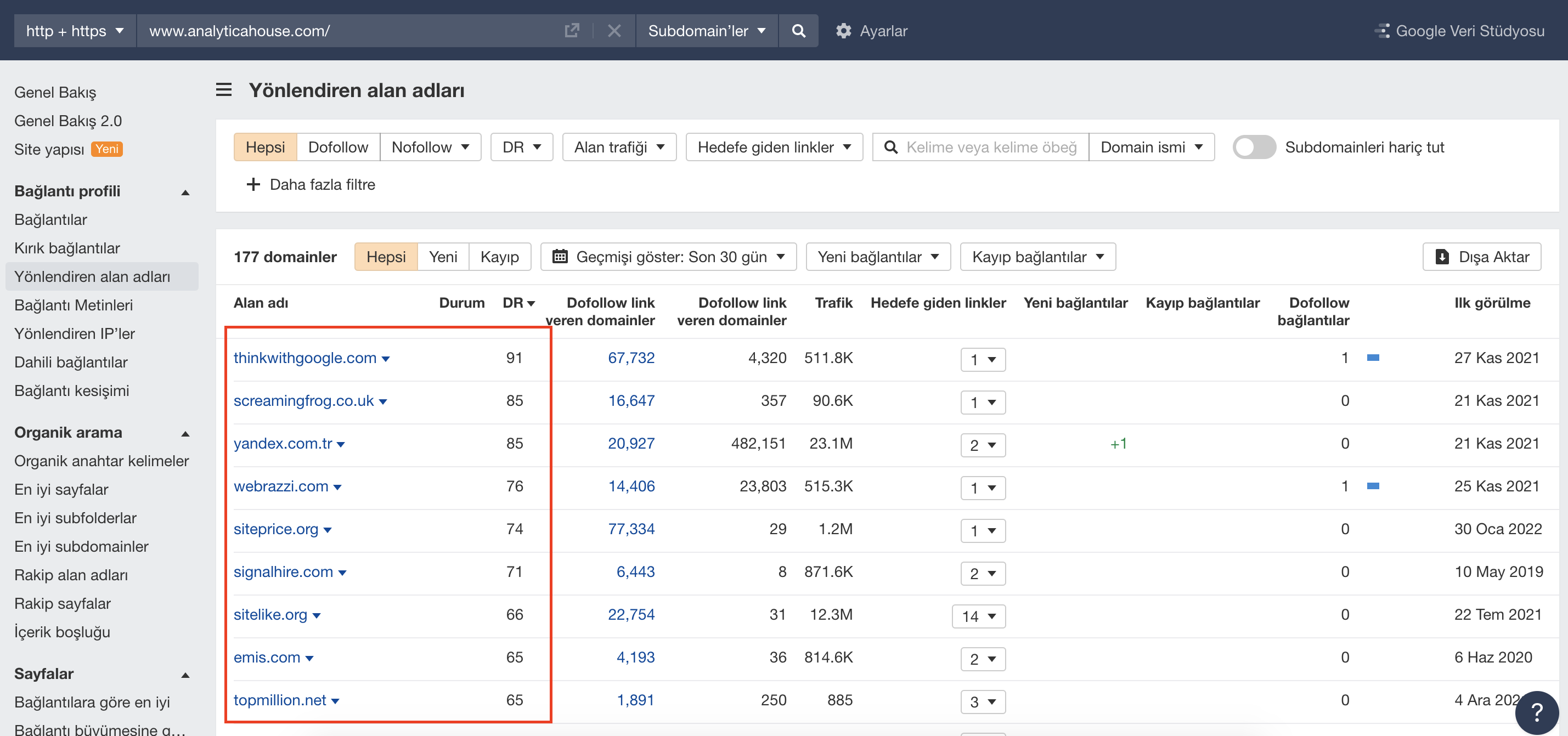The height and width of the screenshot is (736, 1568).
Task: Open İçerik boşluğu in sidebar
Action: [62, 632]
